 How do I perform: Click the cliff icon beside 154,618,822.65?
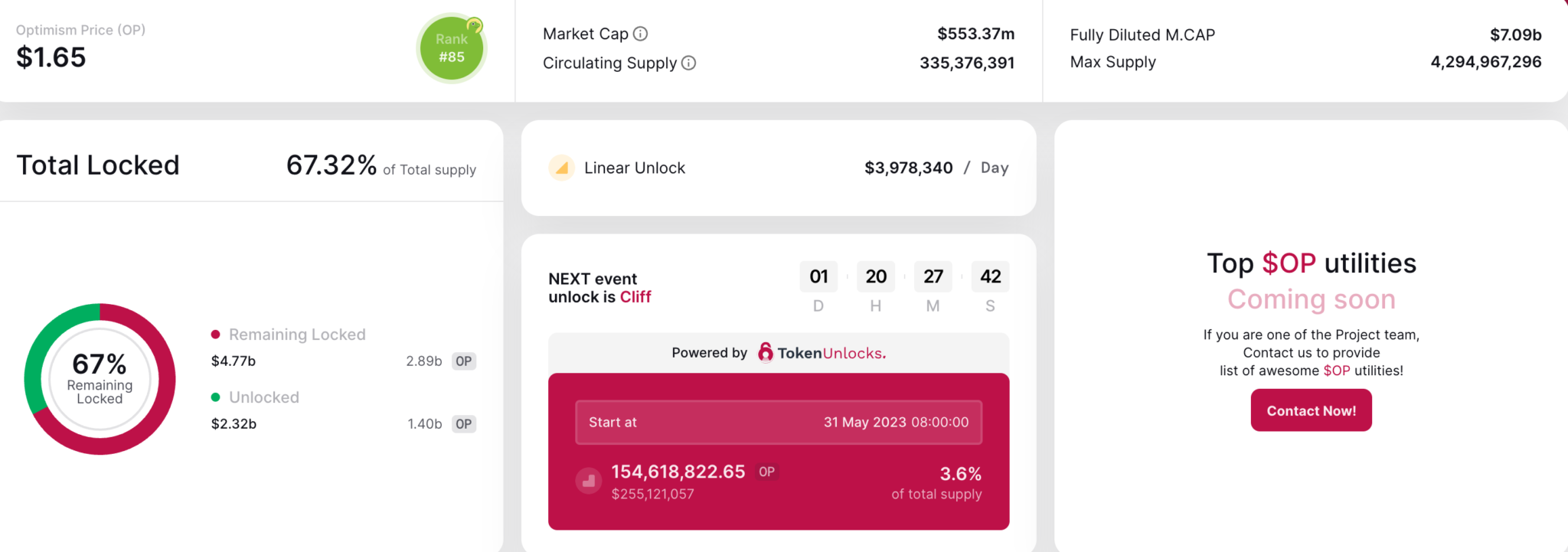click(x=589, y=482)
